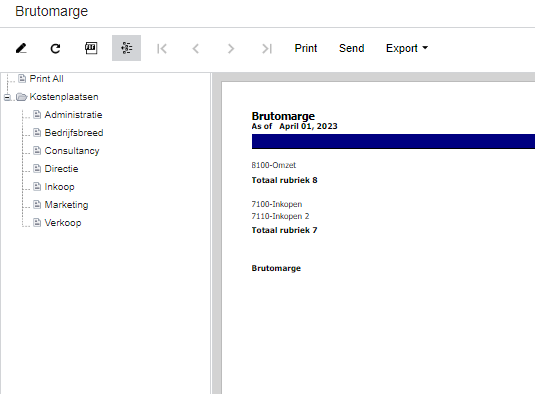Click the parameters view icon
The width and height of the screenshot is (535, 394).
point(91,48)
